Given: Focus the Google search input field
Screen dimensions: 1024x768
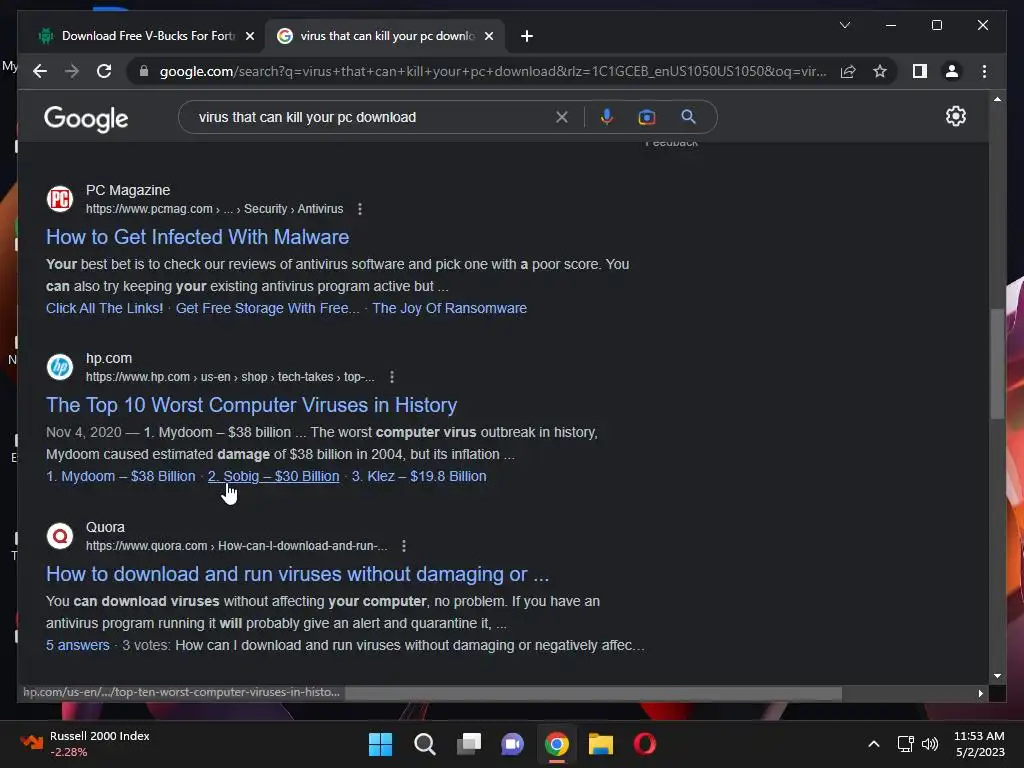Looking at the screenshot, I should [x=372, y=117].
